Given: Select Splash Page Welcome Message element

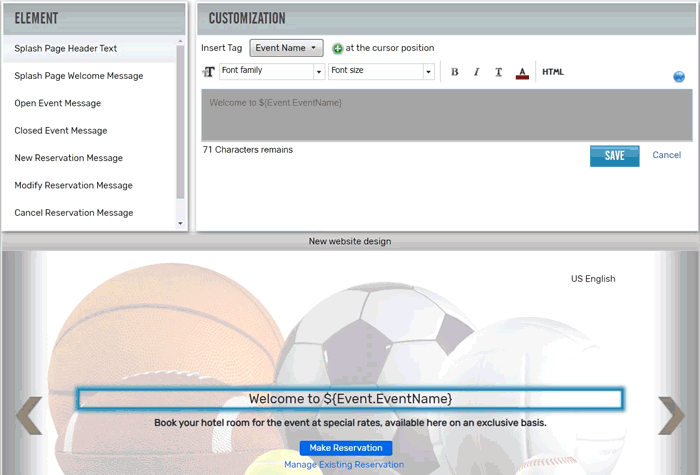Looking at the screenshot, I should [89, 76].
